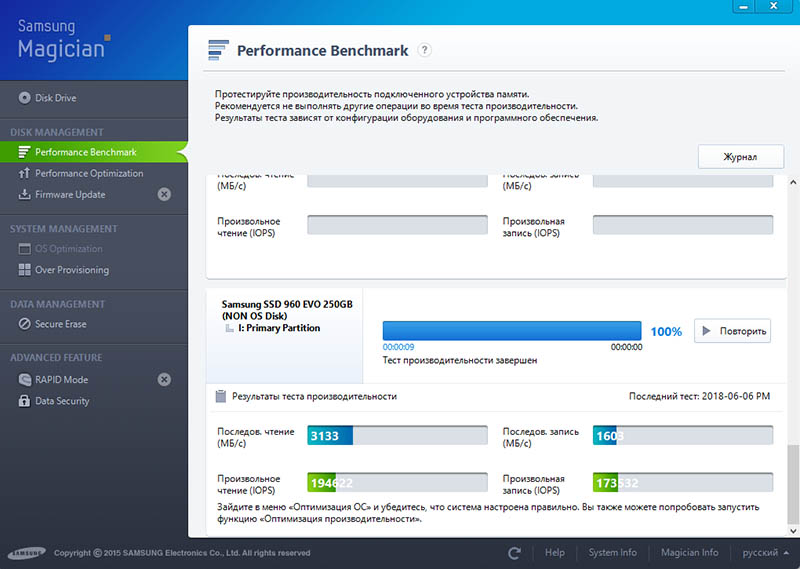Click the Performance Benchmark sidebar icon

click(x=24, y=152)
